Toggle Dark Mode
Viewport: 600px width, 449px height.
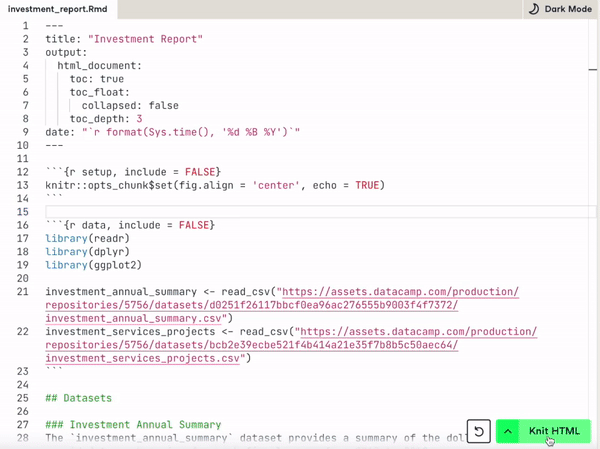[x=560, y=9]
